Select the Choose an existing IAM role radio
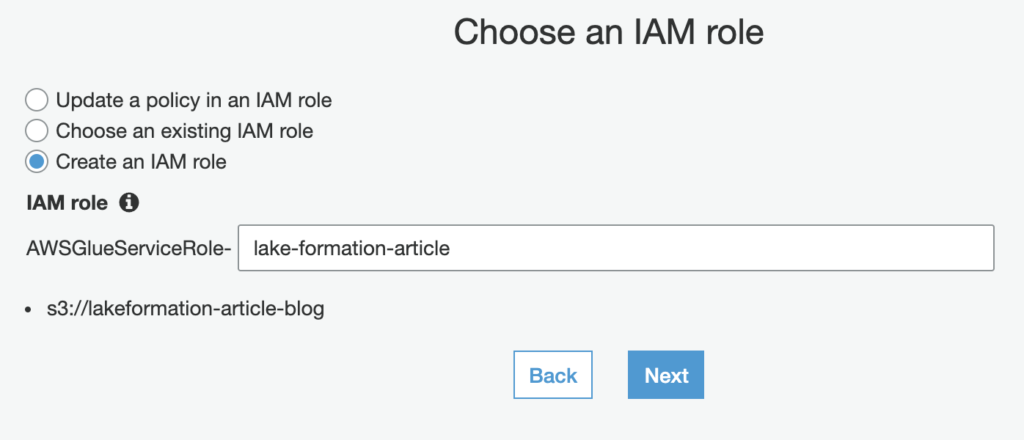 (37, 131)
